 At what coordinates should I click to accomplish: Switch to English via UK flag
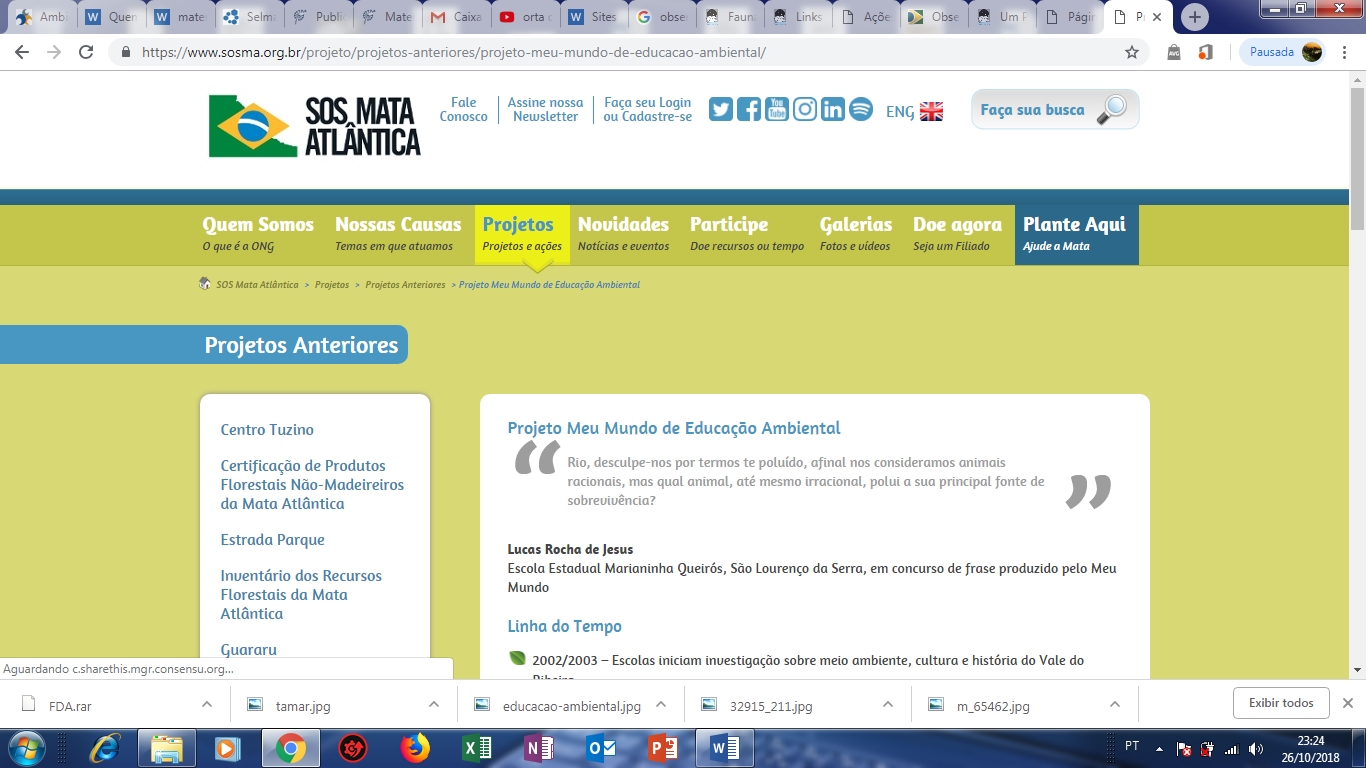coord(930,112)
